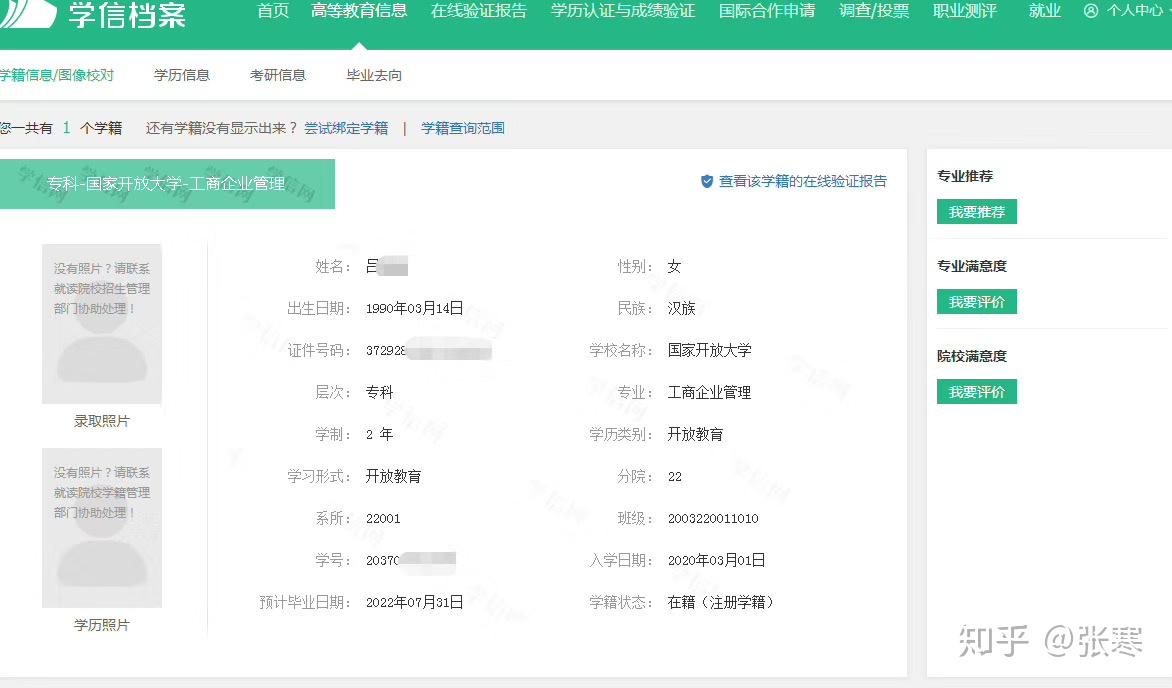Click the department value 22001
The image size is (1172, 688).
(x=383, y=518)
